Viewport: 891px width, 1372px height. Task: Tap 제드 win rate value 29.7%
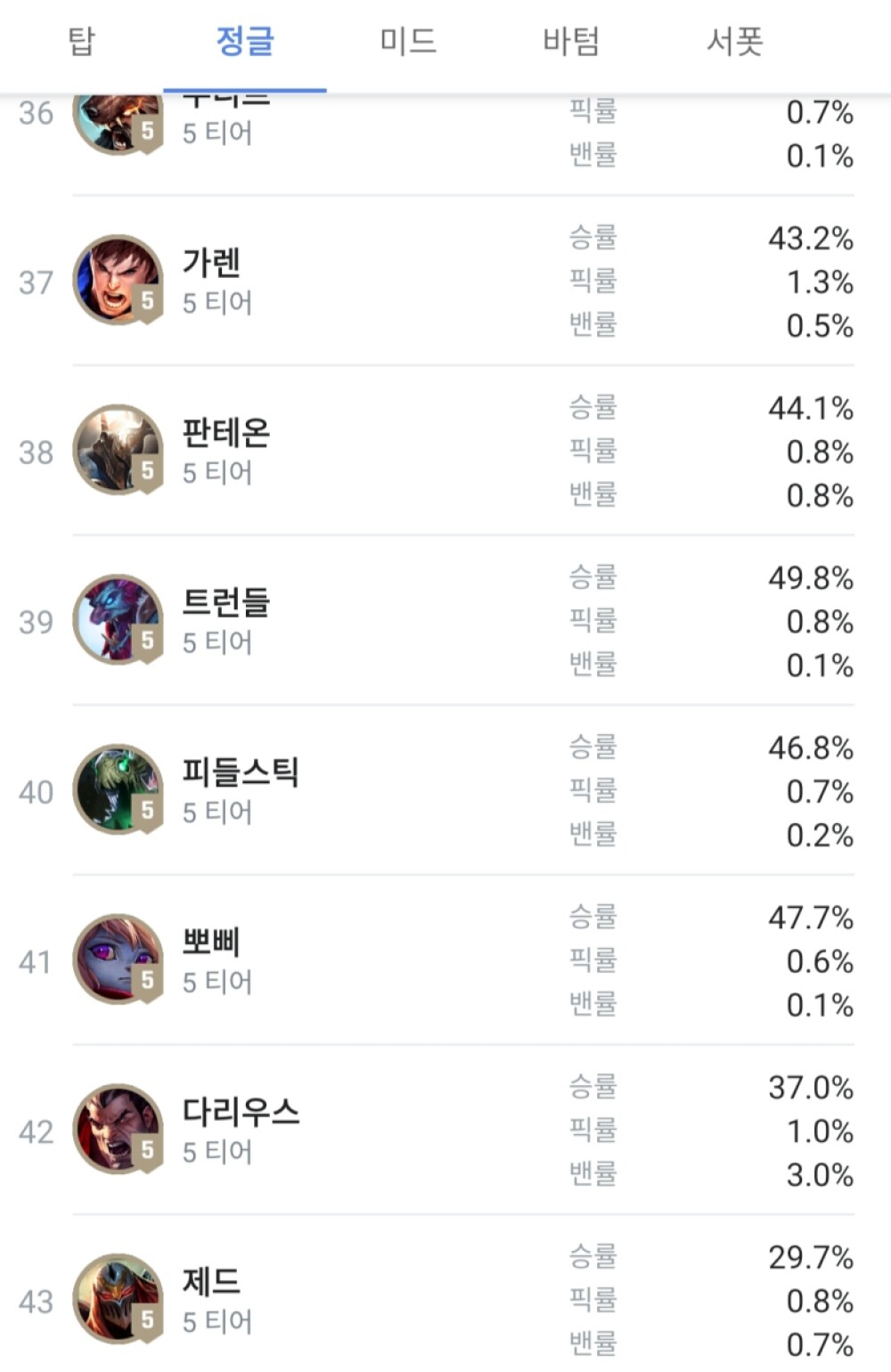point(811,1257)
